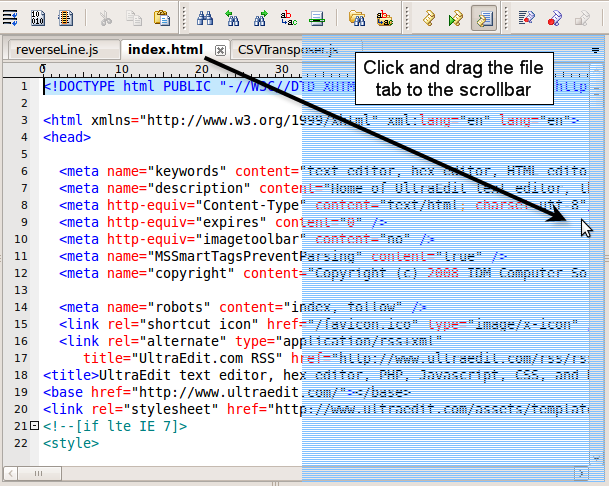Switch to hex edit mode icon

click(38, 17)
